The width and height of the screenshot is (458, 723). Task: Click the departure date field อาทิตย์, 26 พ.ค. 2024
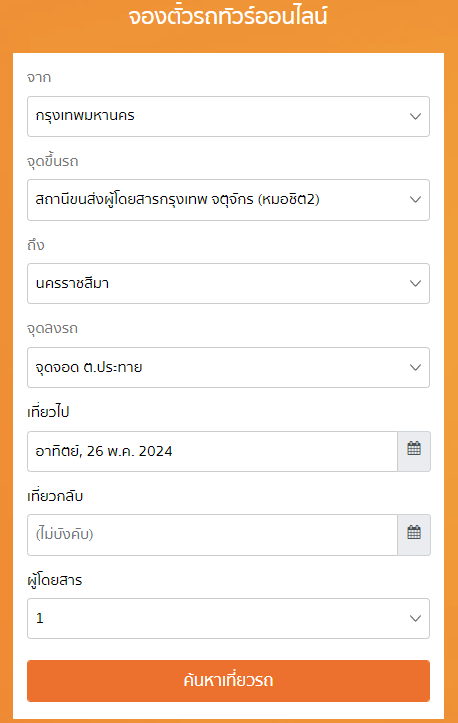pyautogui.click(x=212, y=451)
